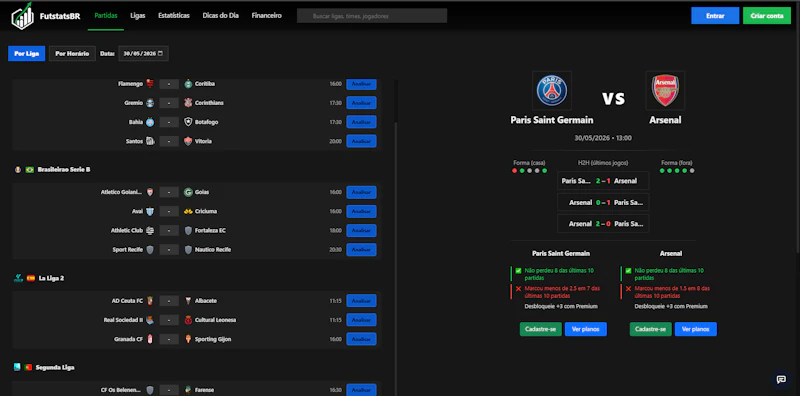
Task: Click the Albacete team crest
Action: tap(188, 301)
